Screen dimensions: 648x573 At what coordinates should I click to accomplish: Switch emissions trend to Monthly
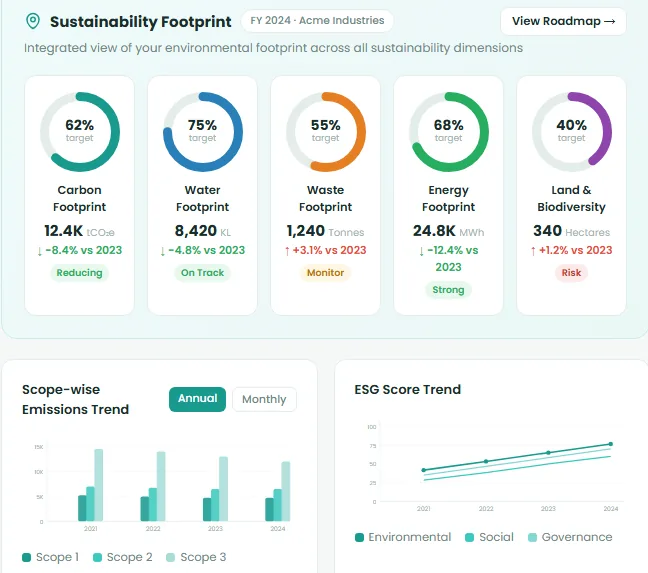pyautogui.click(x=264, y=399)
